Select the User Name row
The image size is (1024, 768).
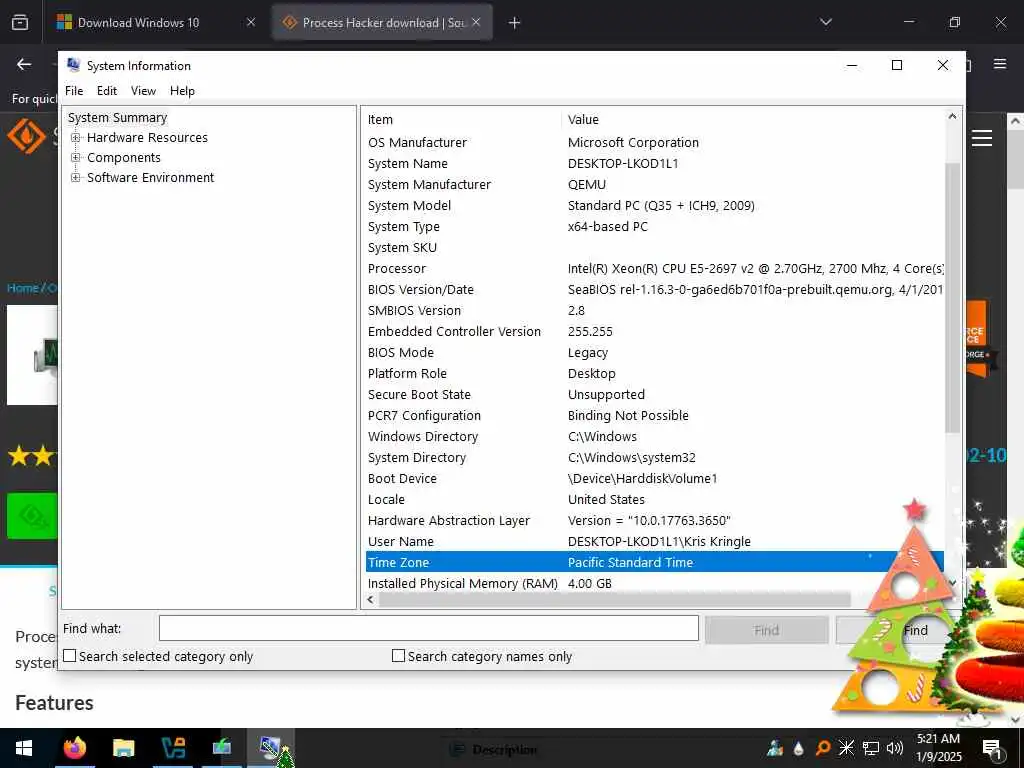pos(654,541)
